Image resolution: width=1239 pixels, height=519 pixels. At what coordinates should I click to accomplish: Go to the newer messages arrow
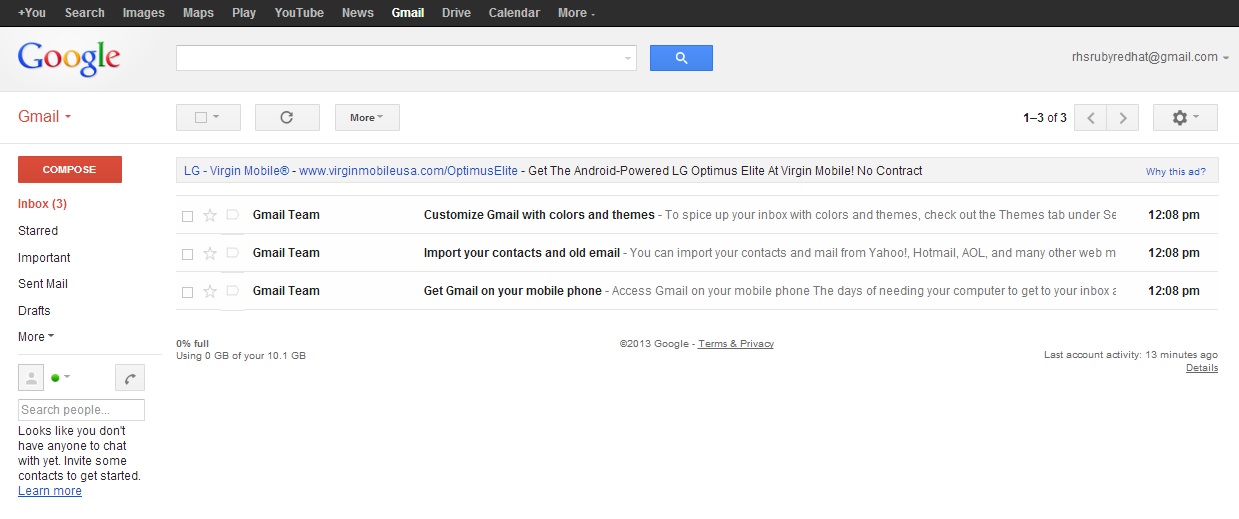pos(1091,118)
